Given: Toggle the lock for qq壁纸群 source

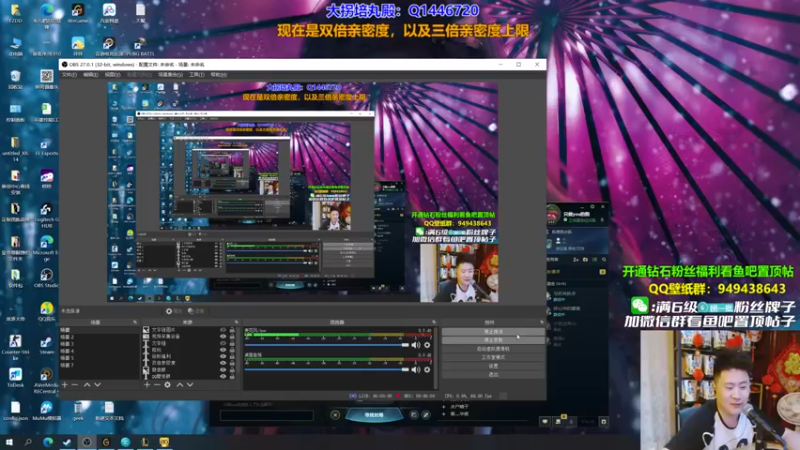Looking at the screenshot, I should coord(233,377).
